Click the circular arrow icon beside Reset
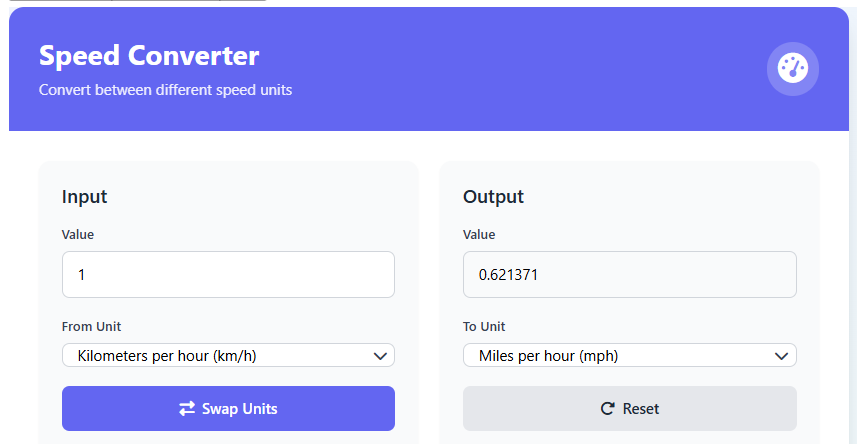 coord(606,409)
